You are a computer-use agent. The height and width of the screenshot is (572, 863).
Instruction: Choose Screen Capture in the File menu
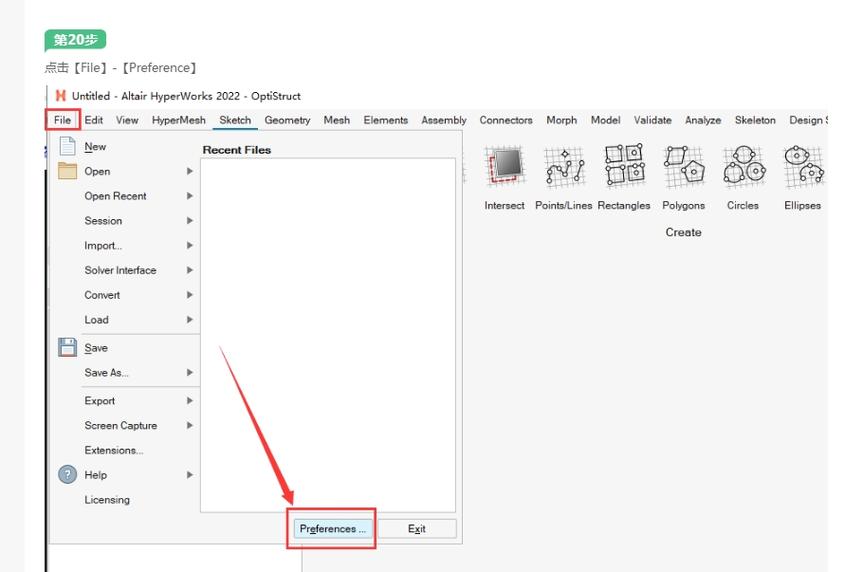(121, 426)
